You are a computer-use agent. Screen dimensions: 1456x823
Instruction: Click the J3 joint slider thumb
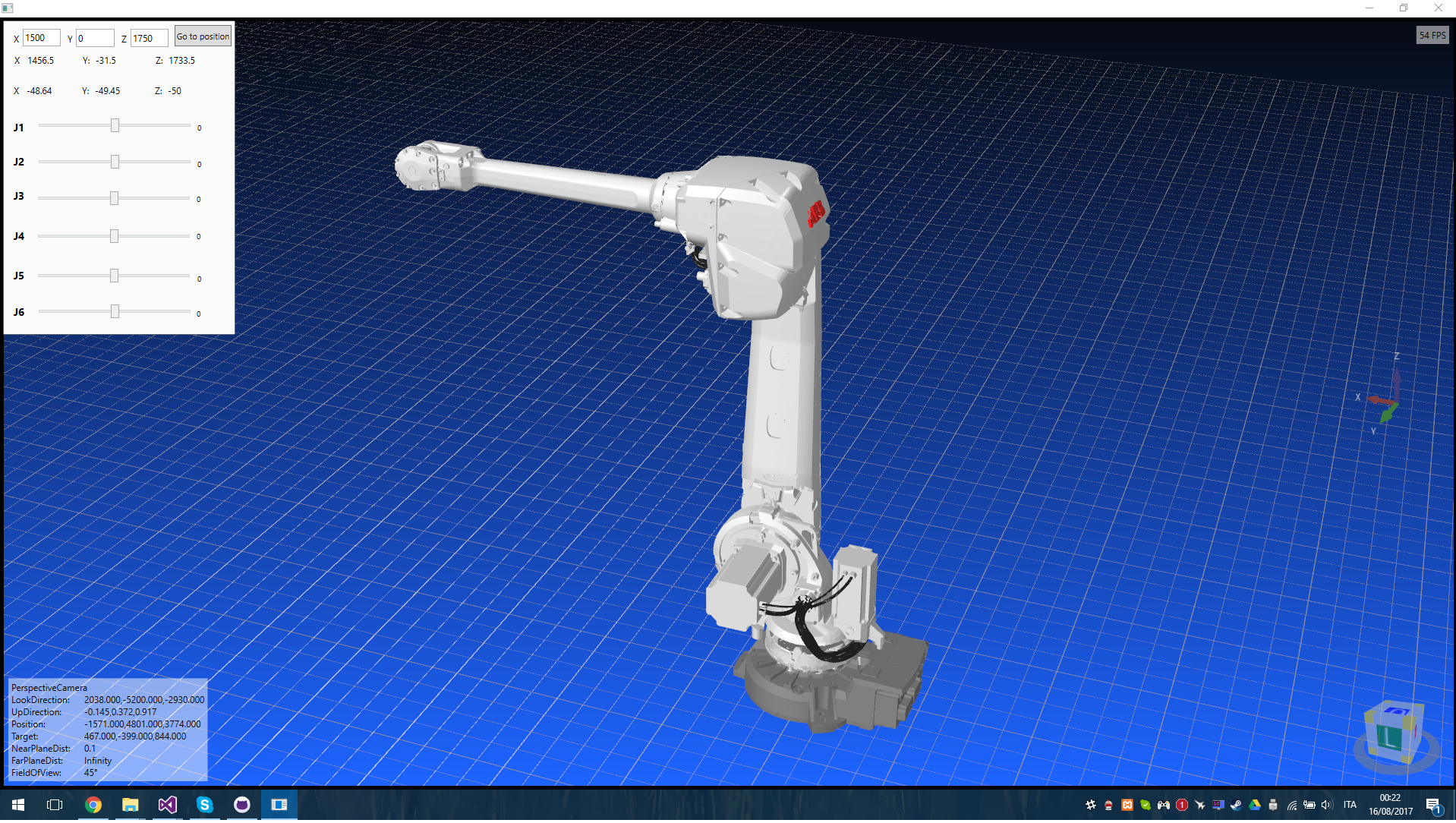pyautogui.click(x=114, y=198)
